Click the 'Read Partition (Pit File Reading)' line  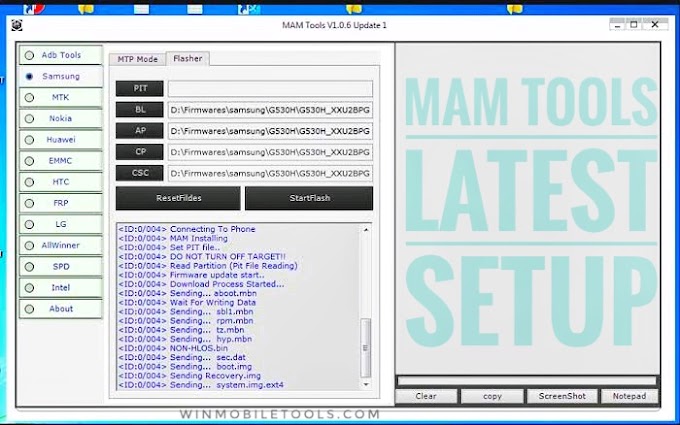click(x=208, y=266)
